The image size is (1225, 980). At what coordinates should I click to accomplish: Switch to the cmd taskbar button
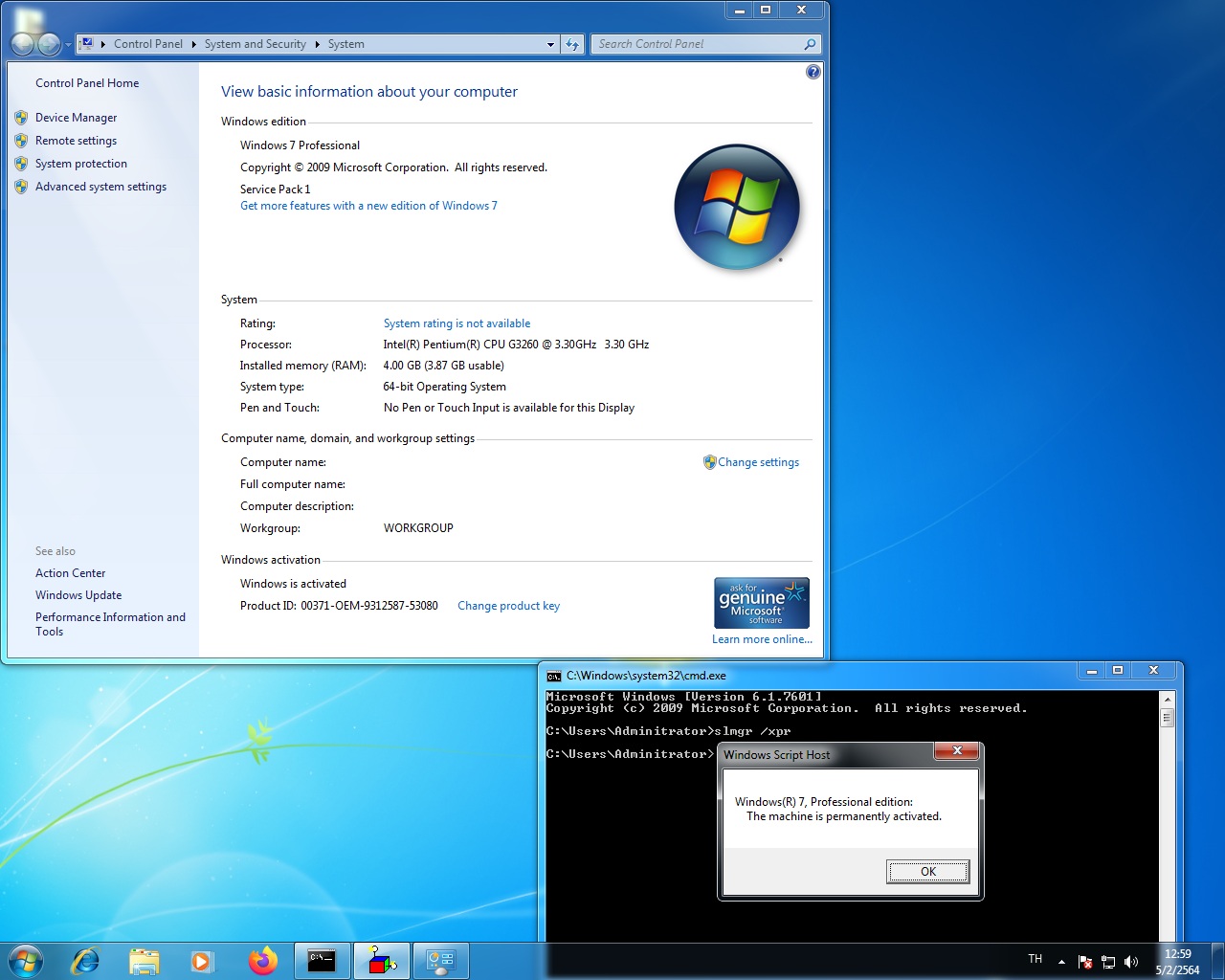[322, 961]
